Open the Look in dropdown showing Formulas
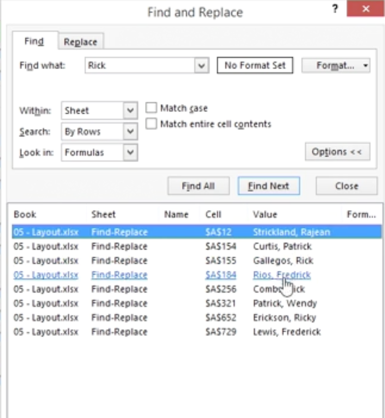This screenshot has width=385, height=418. pos(99,153)
